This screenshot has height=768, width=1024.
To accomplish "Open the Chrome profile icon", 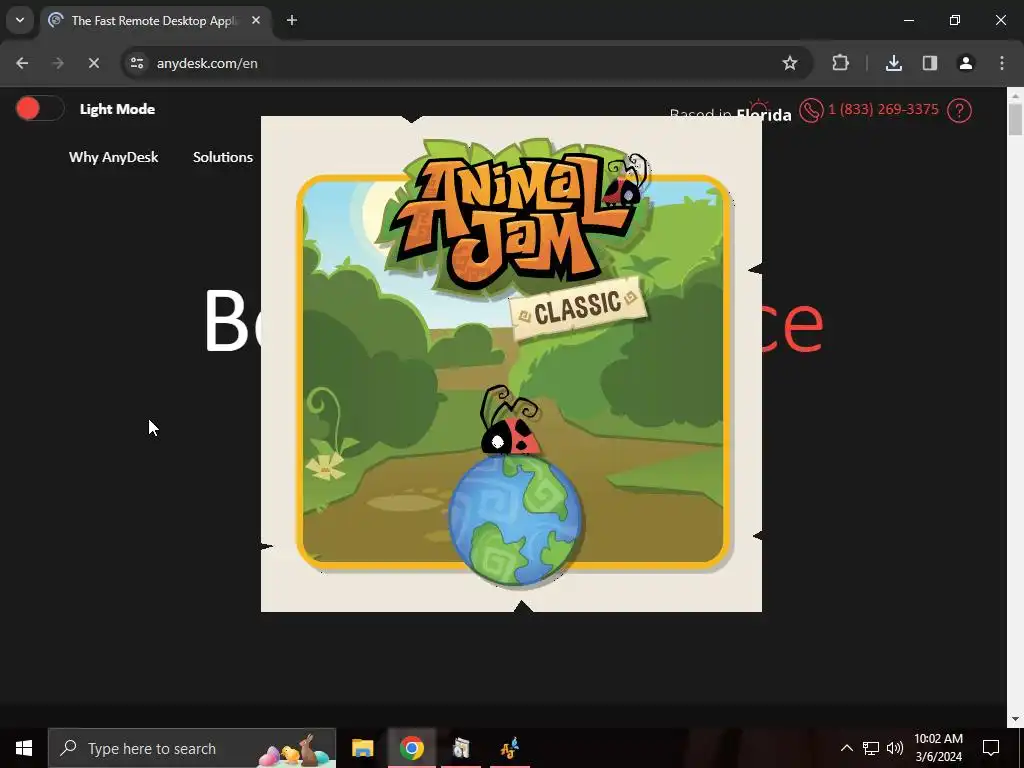I will (966, 63).
